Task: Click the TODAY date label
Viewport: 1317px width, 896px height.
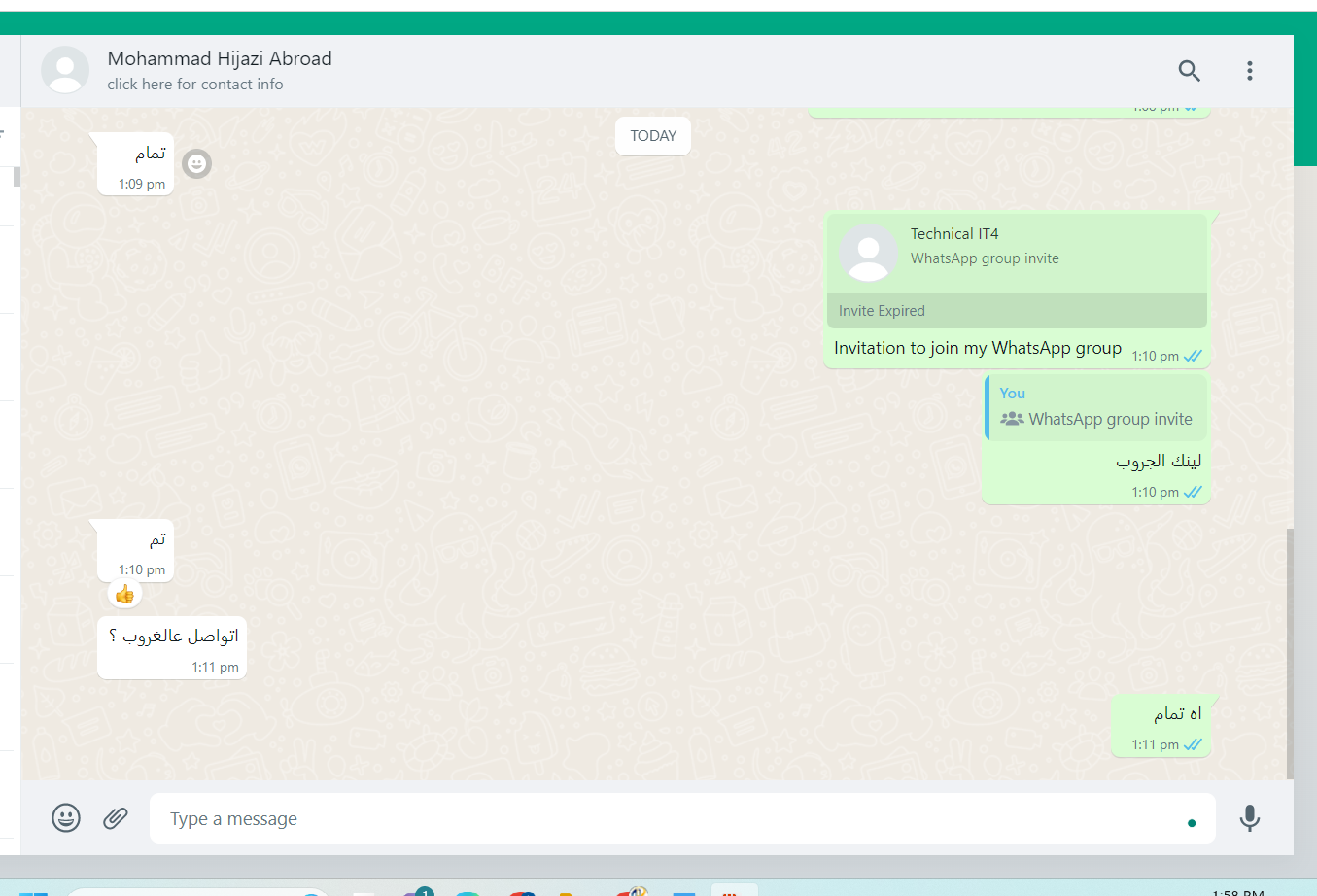Action: [x=653, y=136]
